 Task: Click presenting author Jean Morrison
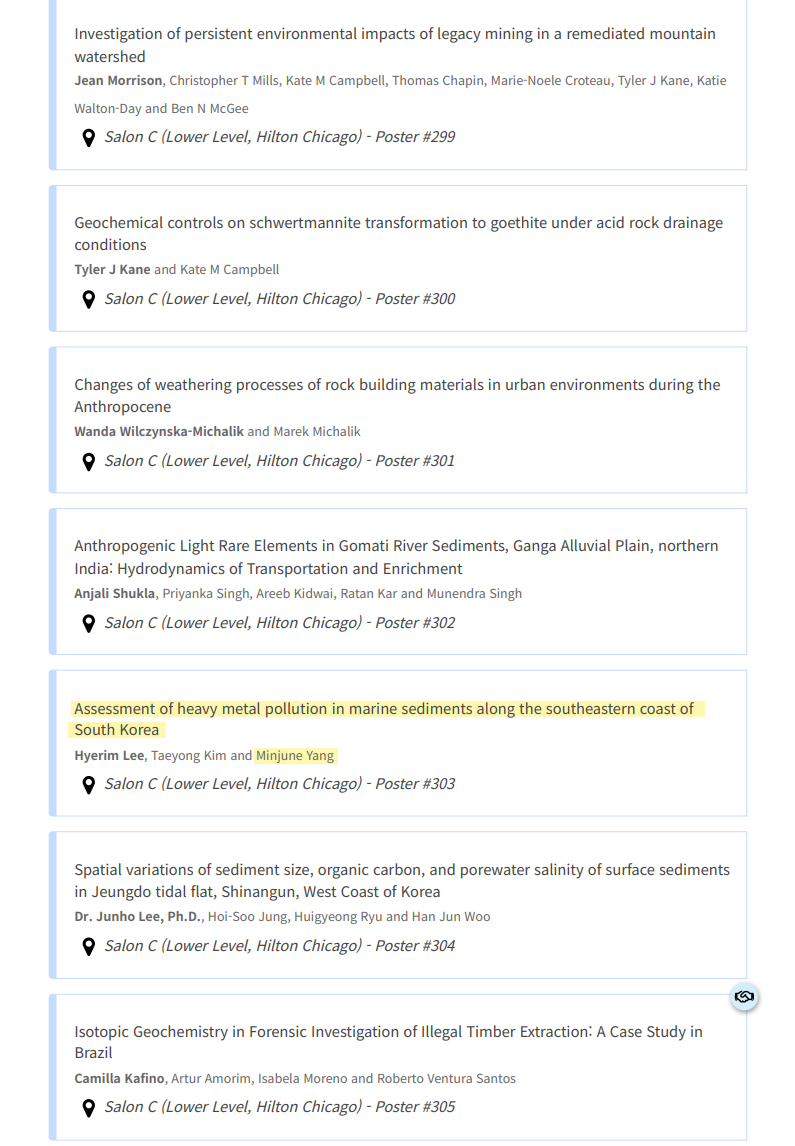pyautogui.click(x=119, y=81)
